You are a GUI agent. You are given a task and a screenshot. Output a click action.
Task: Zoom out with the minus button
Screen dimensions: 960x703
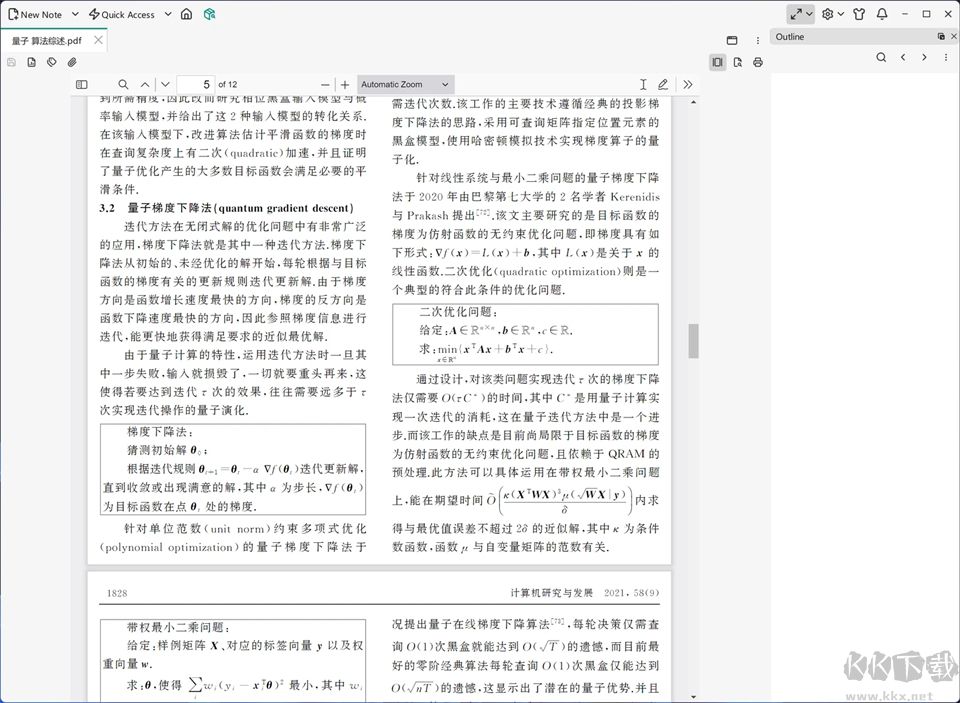(x=325, y=85)
